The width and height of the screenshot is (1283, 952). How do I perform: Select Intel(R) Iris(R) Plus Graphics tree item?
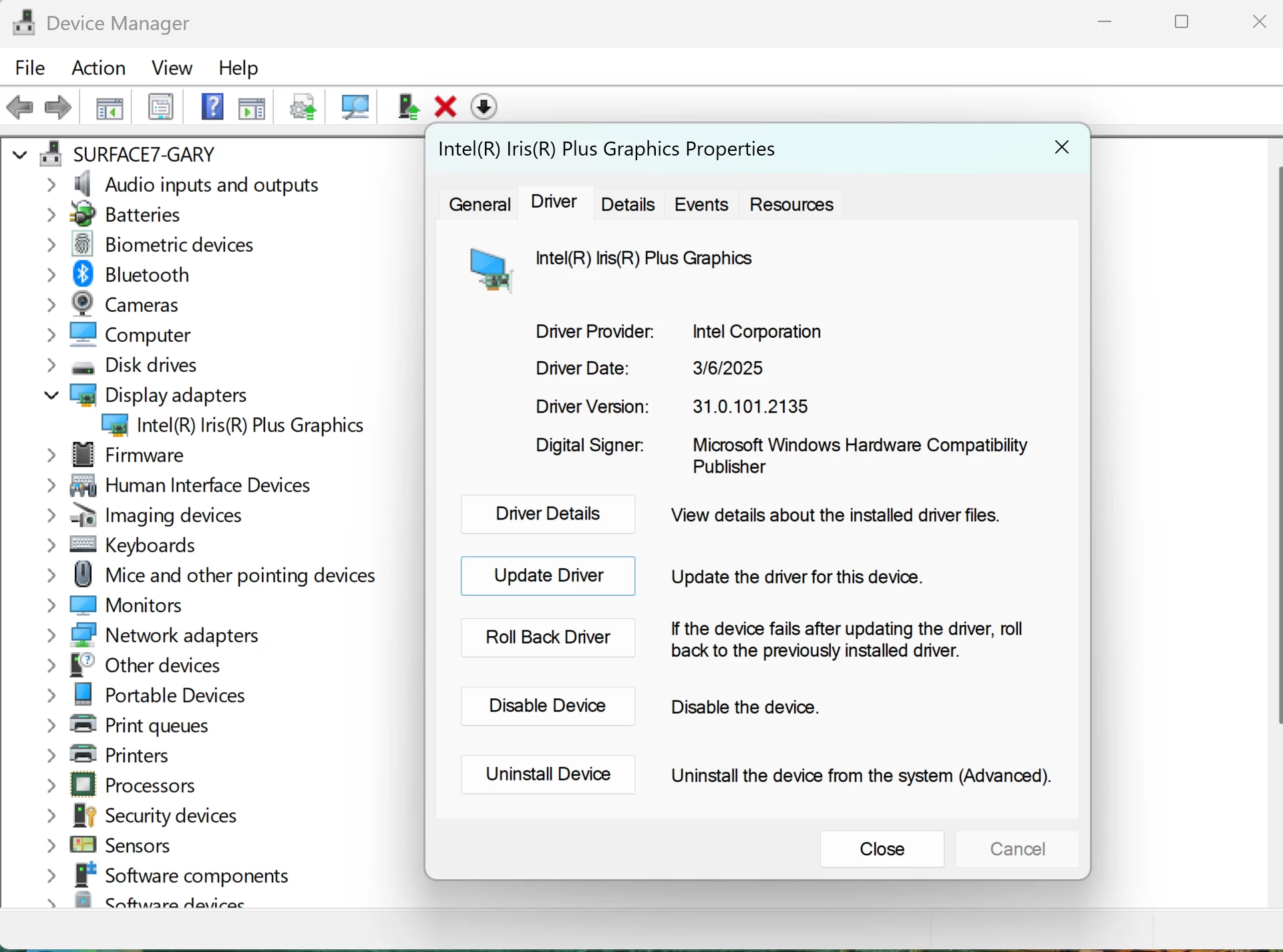tap(250, 425)
